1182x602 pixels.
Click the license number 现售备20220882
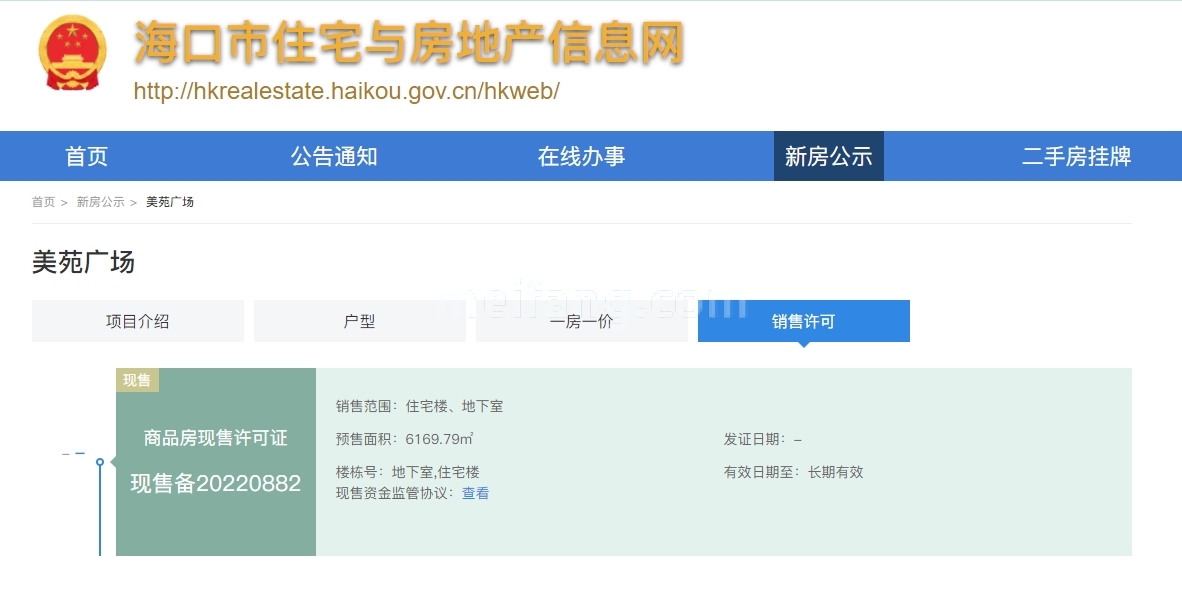215,484
